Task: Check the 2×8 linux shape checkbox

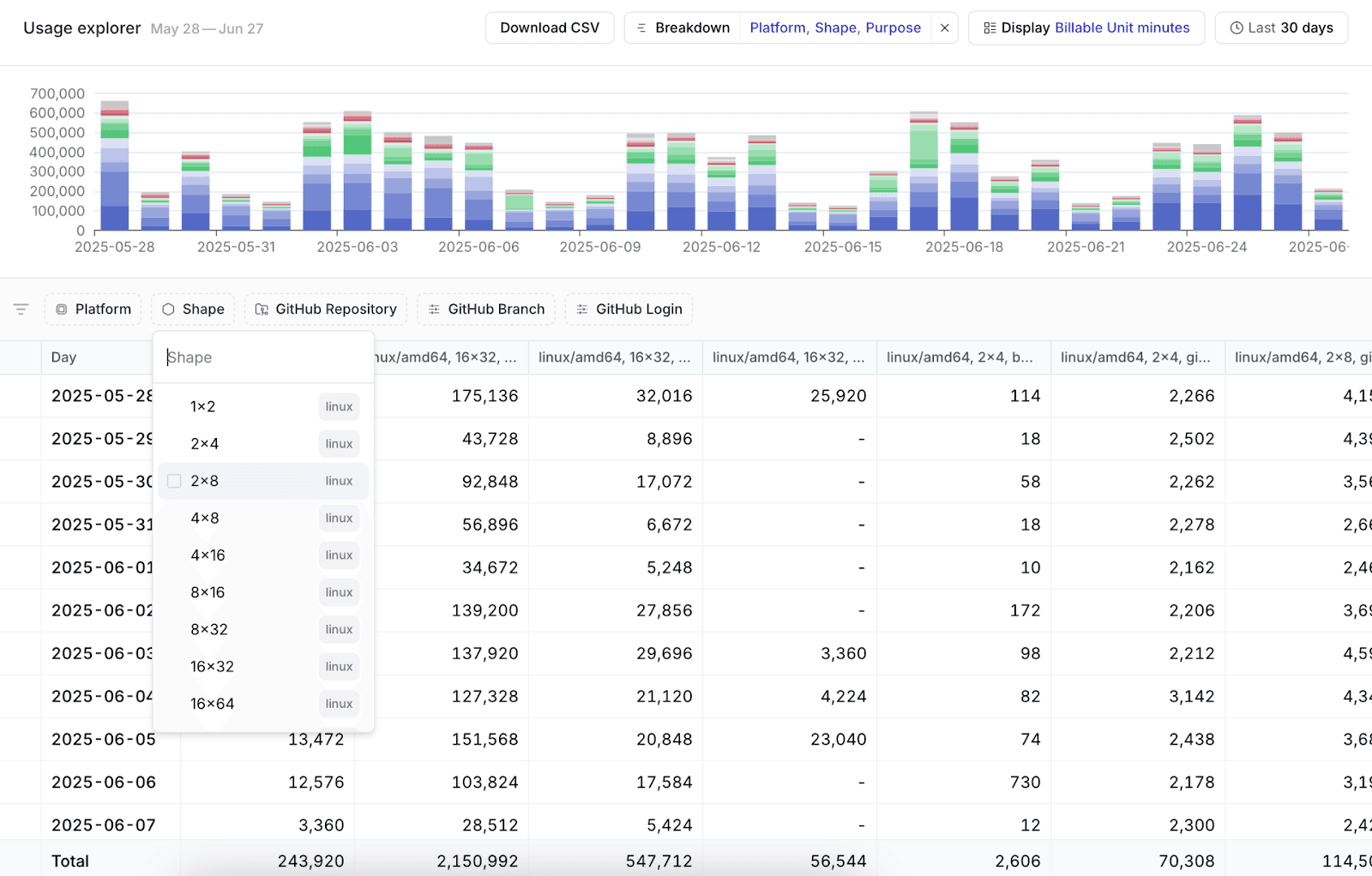Action: 174,481
